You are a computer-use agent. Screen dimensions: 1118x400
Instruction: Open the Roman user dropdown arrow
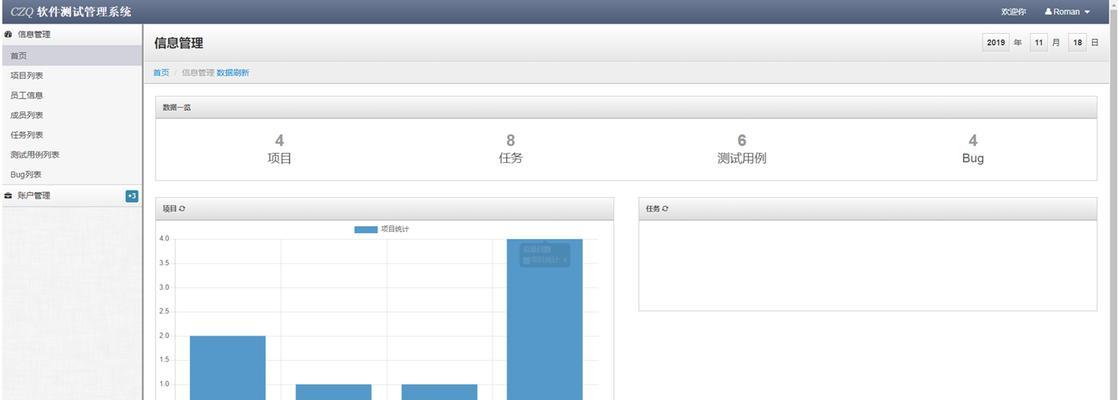(x=1087, y=12)
